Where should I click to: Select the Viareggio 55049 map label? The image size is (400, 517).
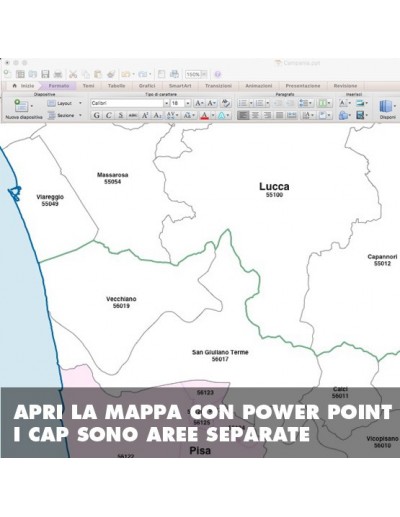[50, 200]
